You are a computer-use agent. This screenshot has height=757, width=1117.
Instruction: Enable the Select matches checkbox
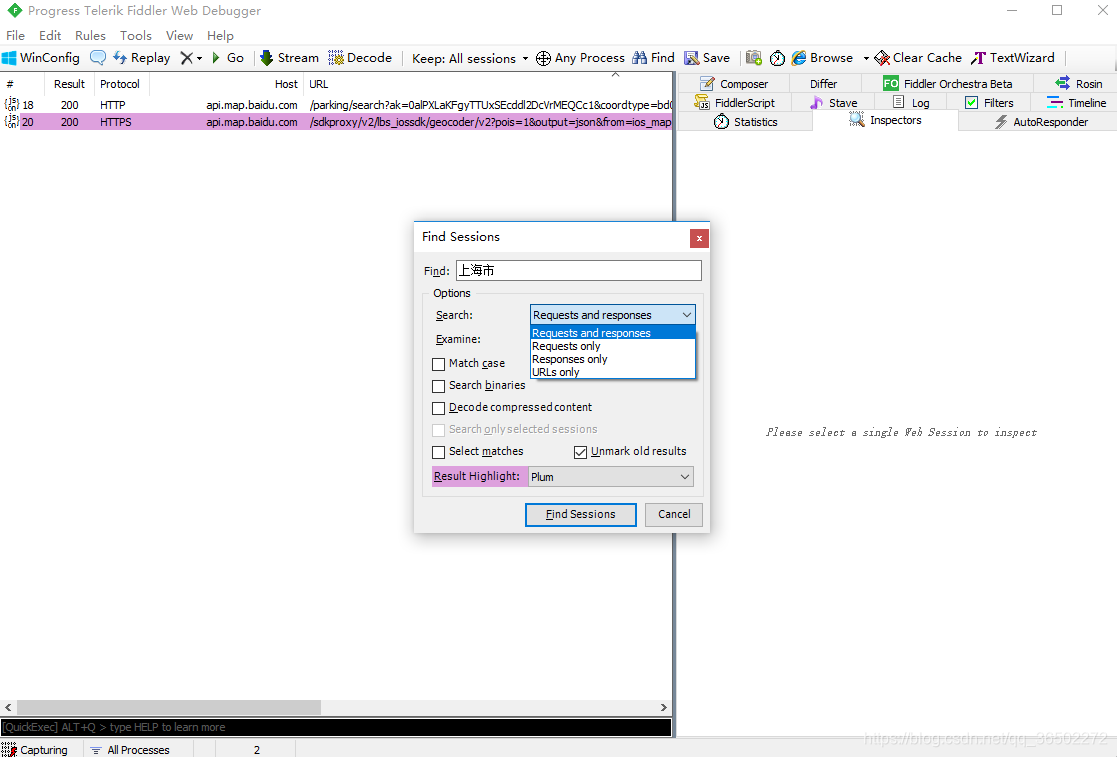[439, 452]
